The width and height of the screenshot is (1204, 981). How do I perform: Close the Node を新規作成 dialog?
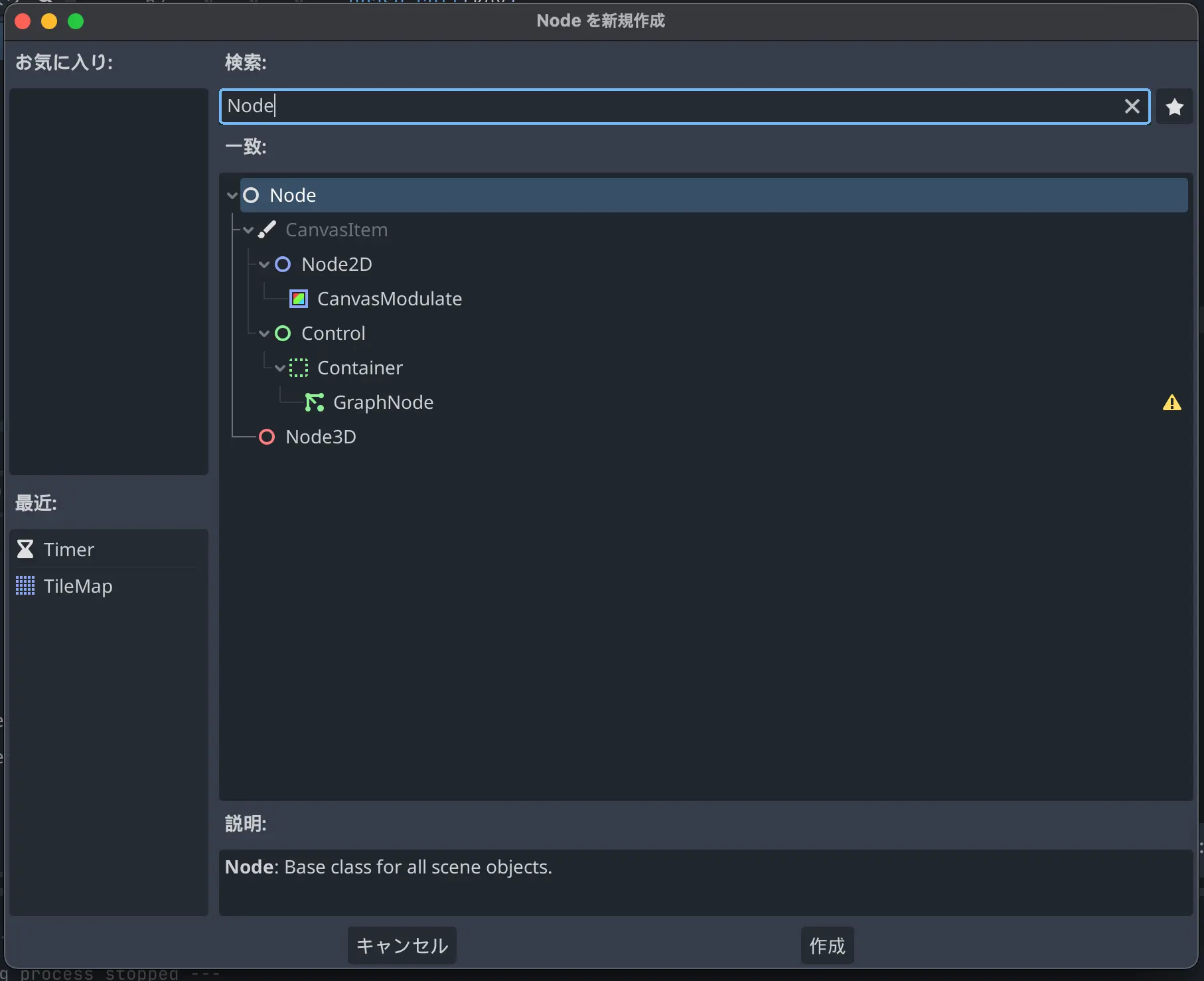23,21
